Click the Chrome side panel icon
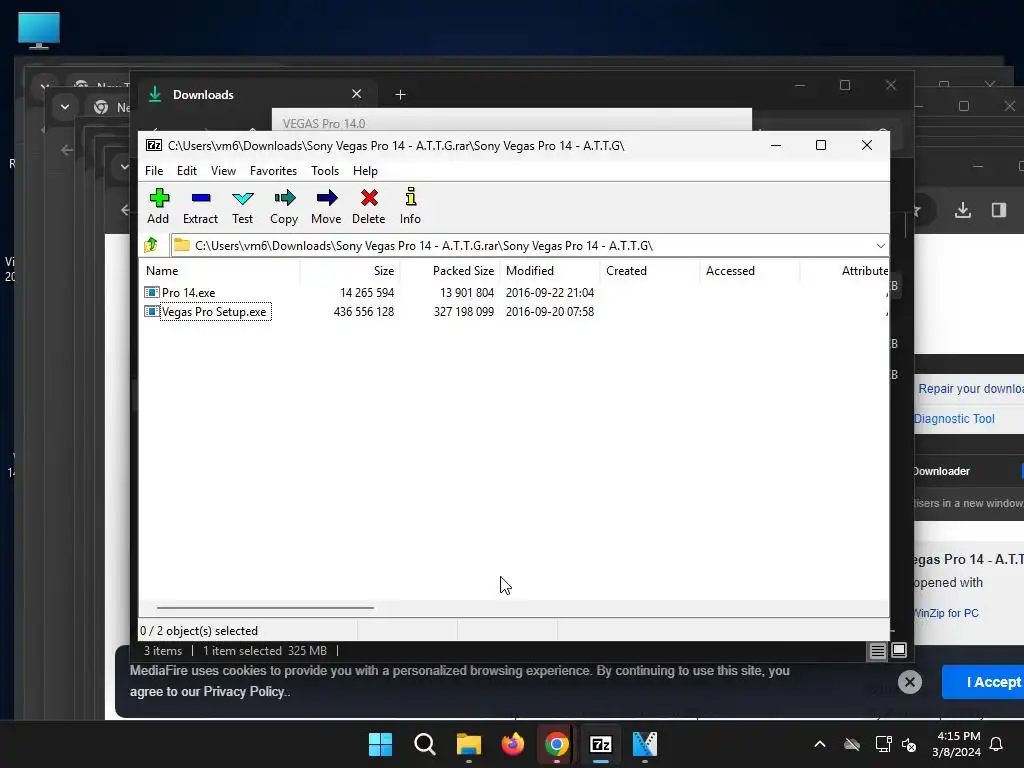Screen dimensions: 1024x768 [x=999, y=210]
